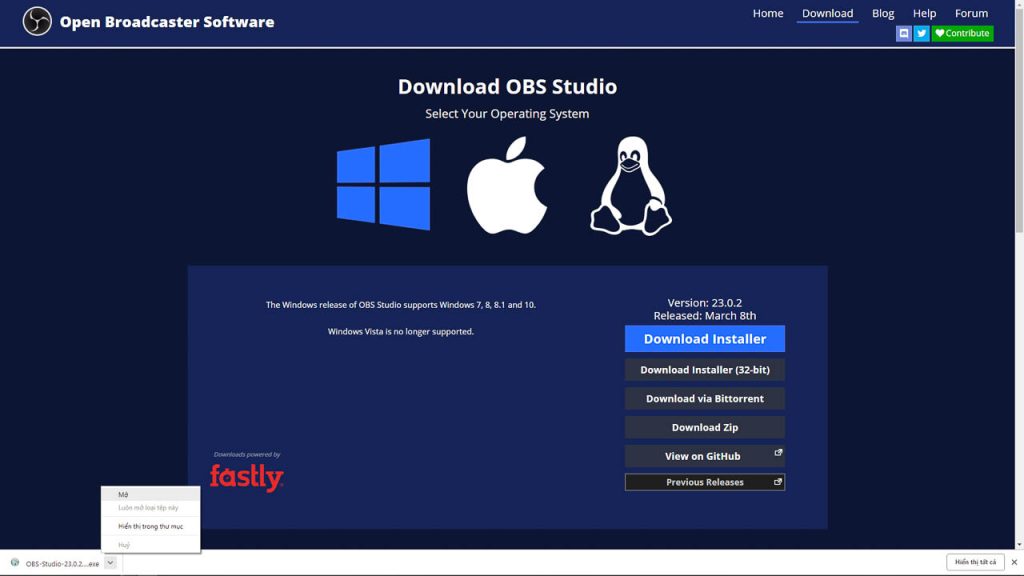Viewport: 1024px width, 576px height.
Task: Click the 'Huỷ' menu entry
Action: (x=151, y=545)
